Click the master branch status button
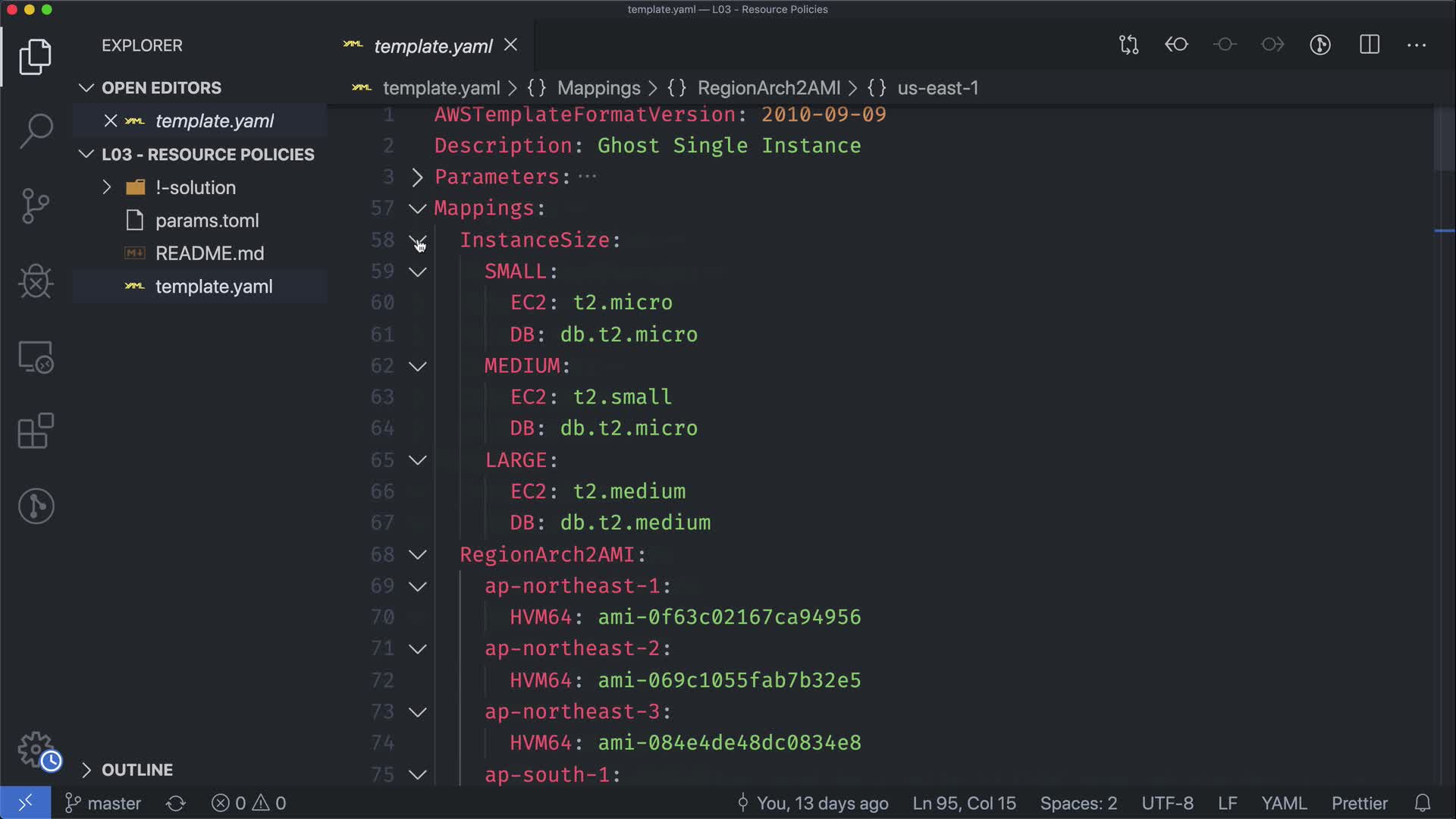1456x819 pixels. 104,803
